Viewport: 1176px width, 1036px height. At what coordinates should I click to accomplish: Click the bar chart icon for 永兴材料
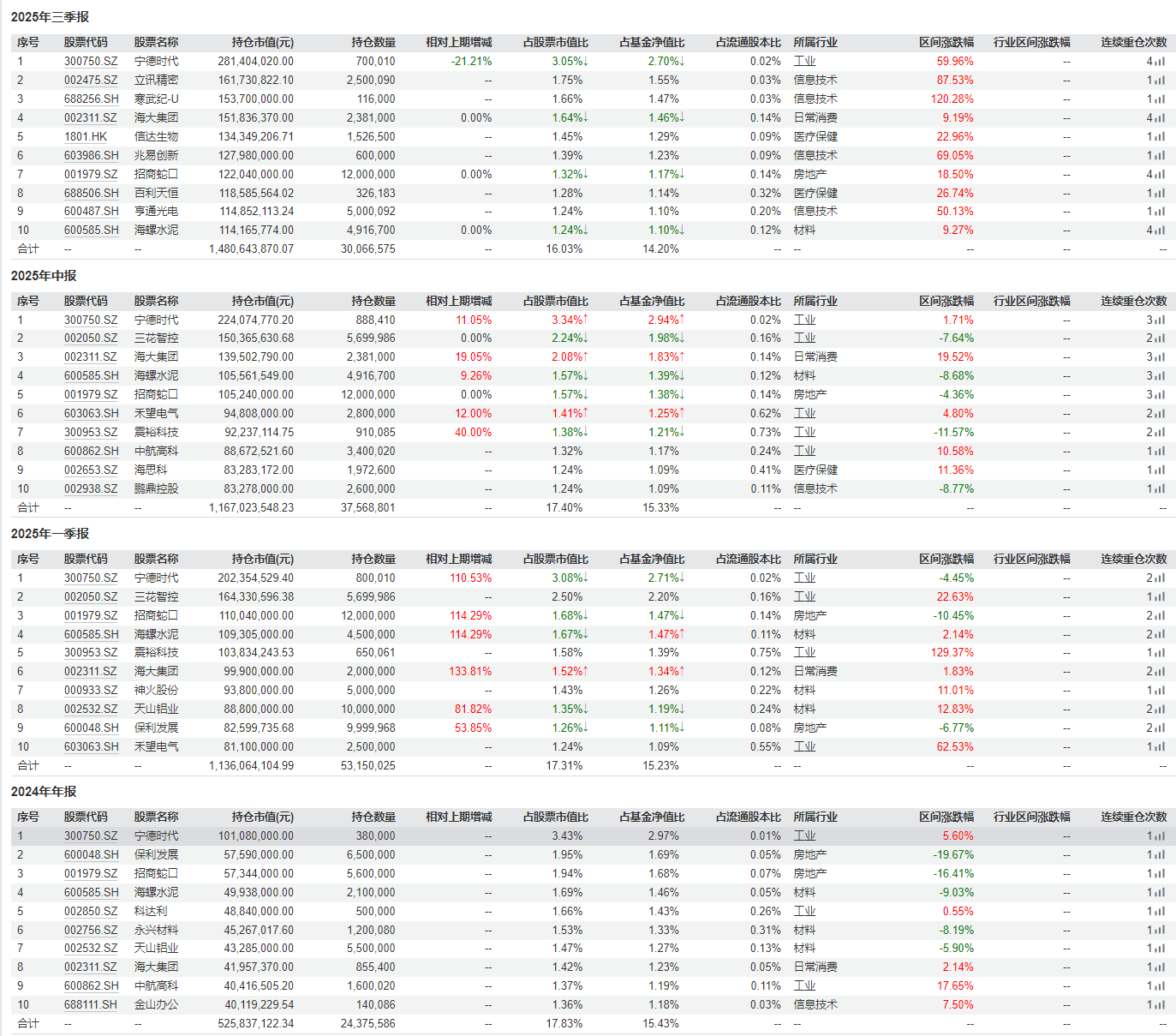(1160, 931)
